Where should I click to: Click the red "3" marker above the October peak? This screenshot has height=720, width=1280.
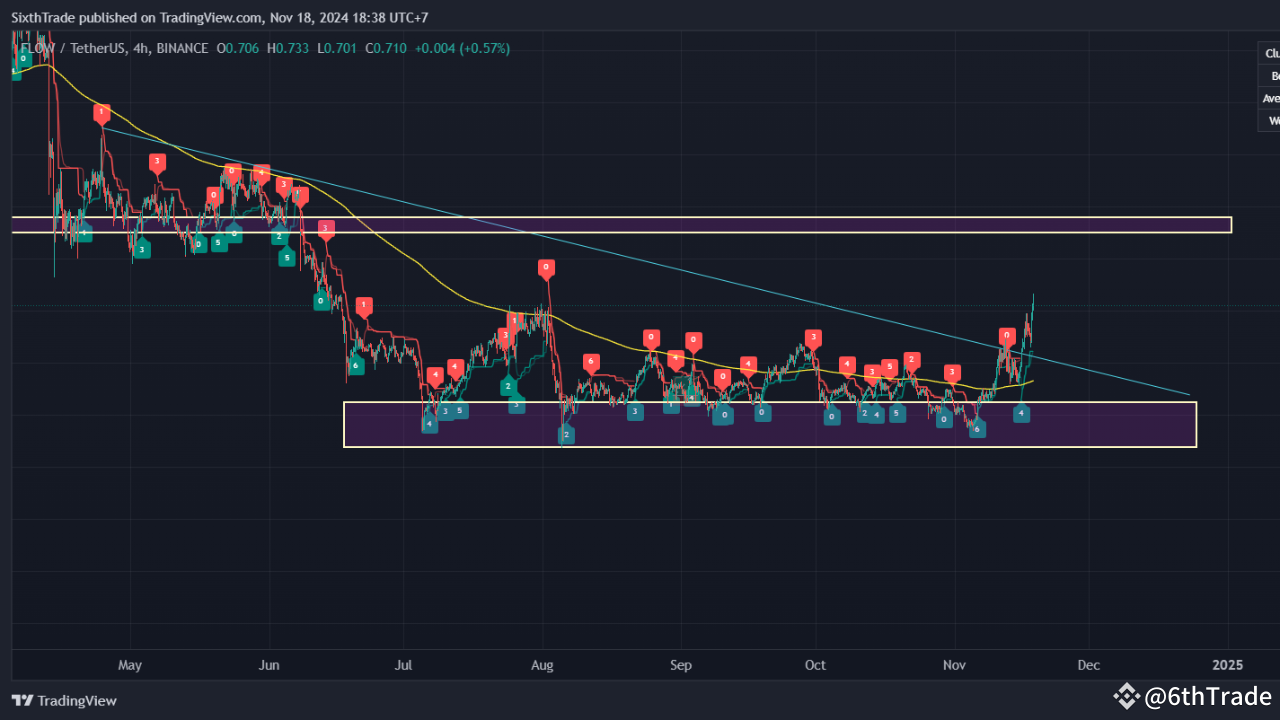[813, 339]
